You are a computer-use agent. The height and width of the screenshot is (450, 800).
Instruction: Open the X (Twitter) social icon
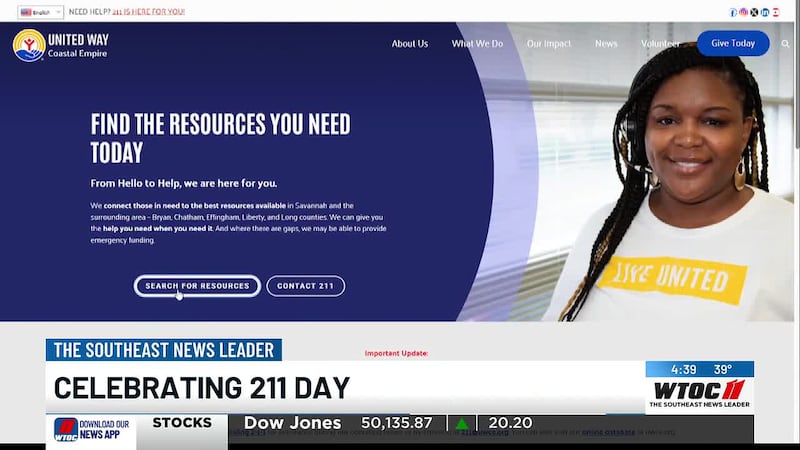click(754, 12)
